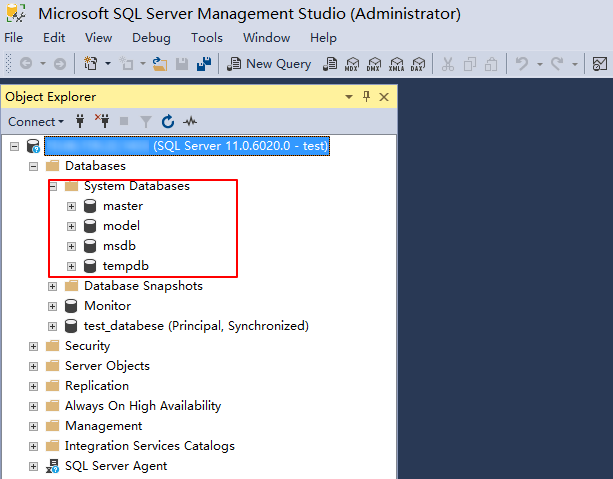The image size is (613, 479).
Task: Click the Disconnect plug icon
Action: (101, 122)
